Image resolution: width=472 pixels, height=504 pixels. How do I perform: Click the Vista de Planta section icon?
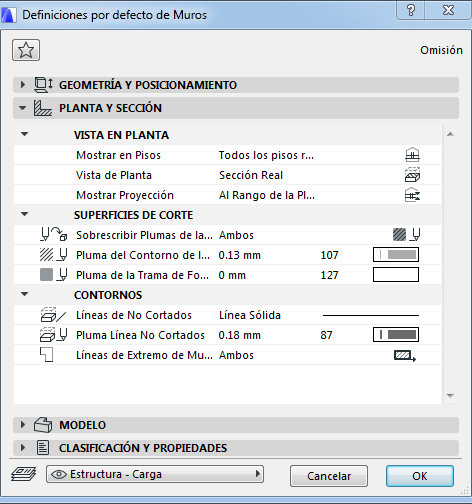[412, 175]
